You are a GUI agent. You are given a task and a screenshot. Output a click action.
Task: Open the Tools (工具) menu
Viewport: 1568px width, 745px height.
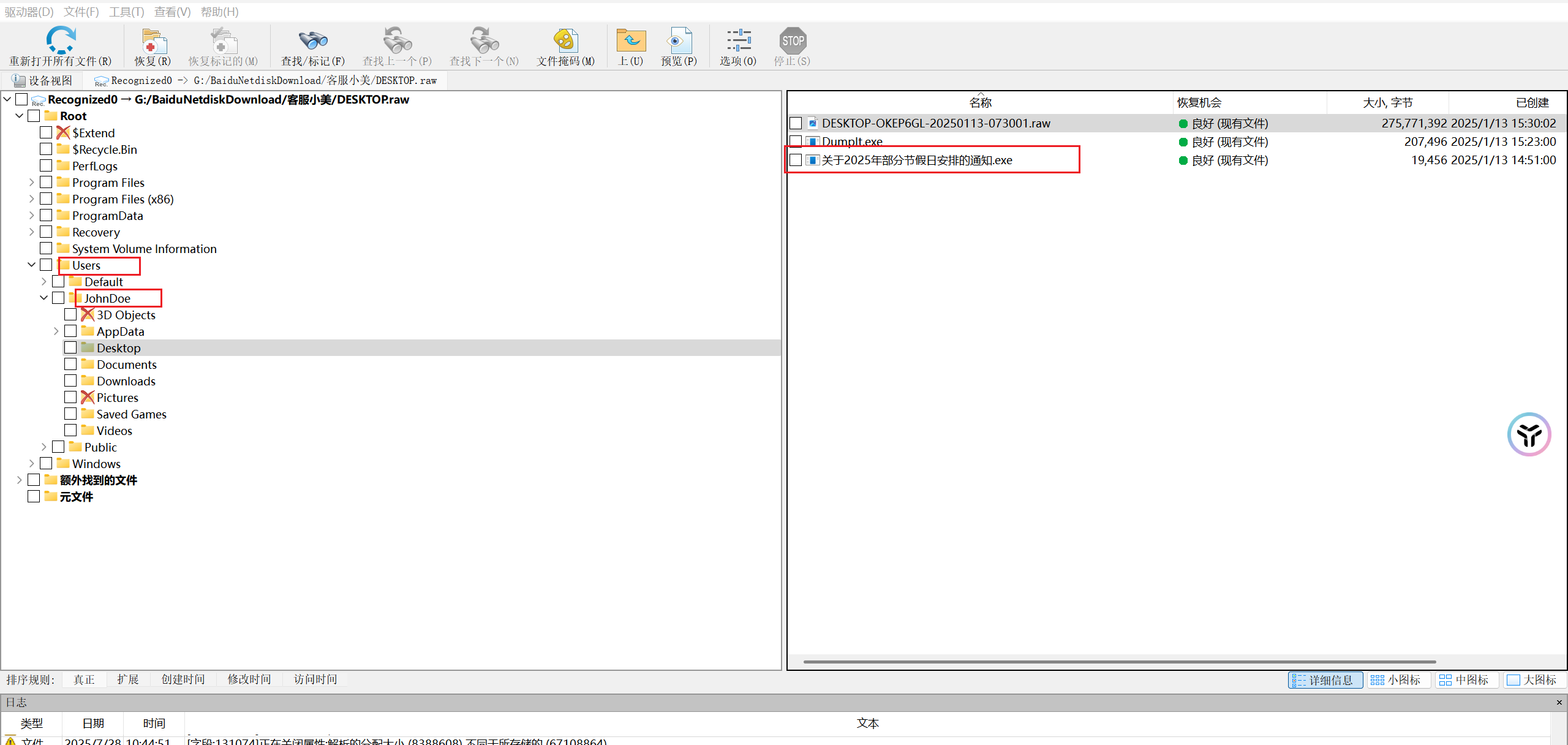click(126, 12)
